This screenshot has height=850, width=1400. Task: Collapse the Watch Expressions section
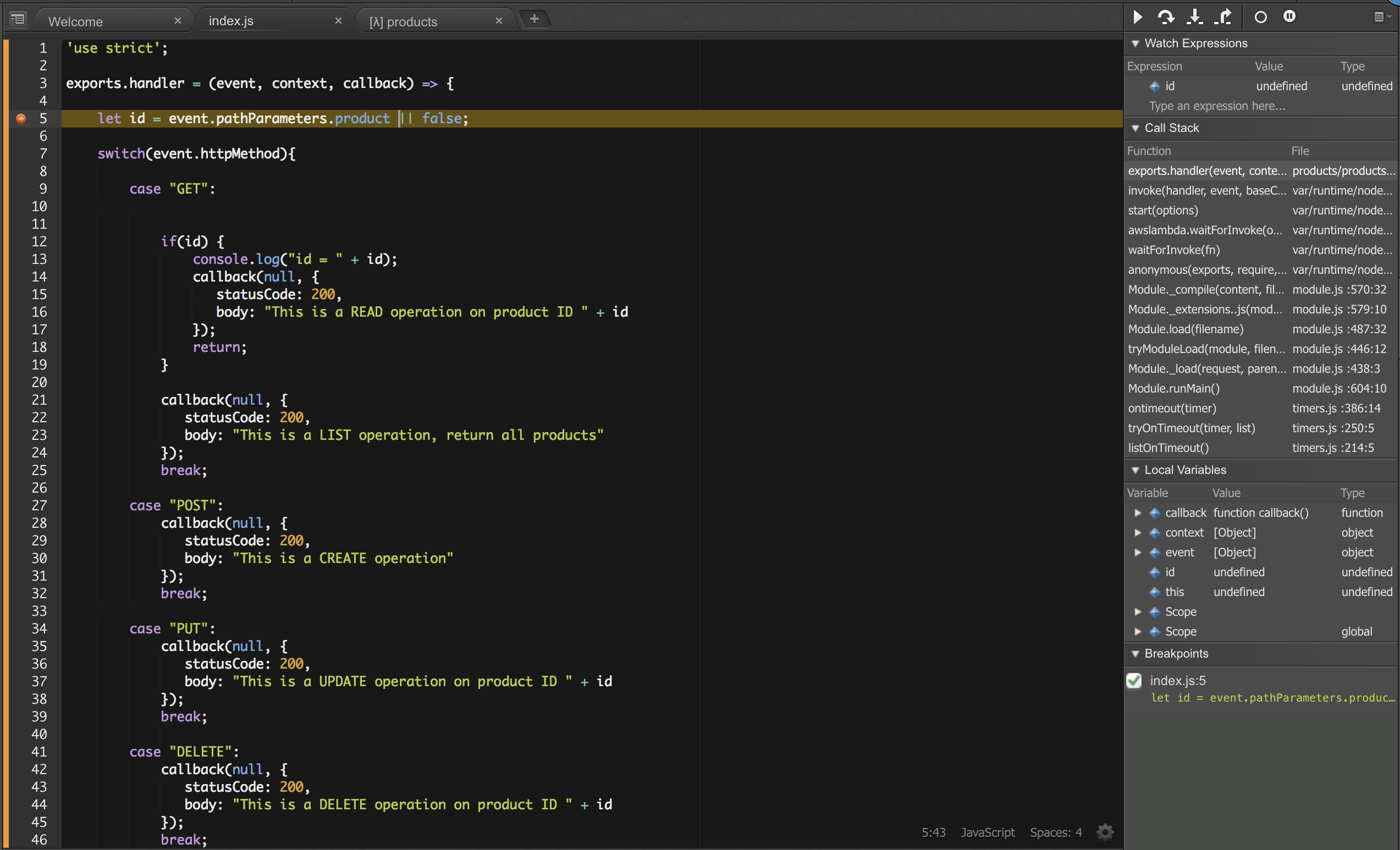click(x=1135, y=44)
